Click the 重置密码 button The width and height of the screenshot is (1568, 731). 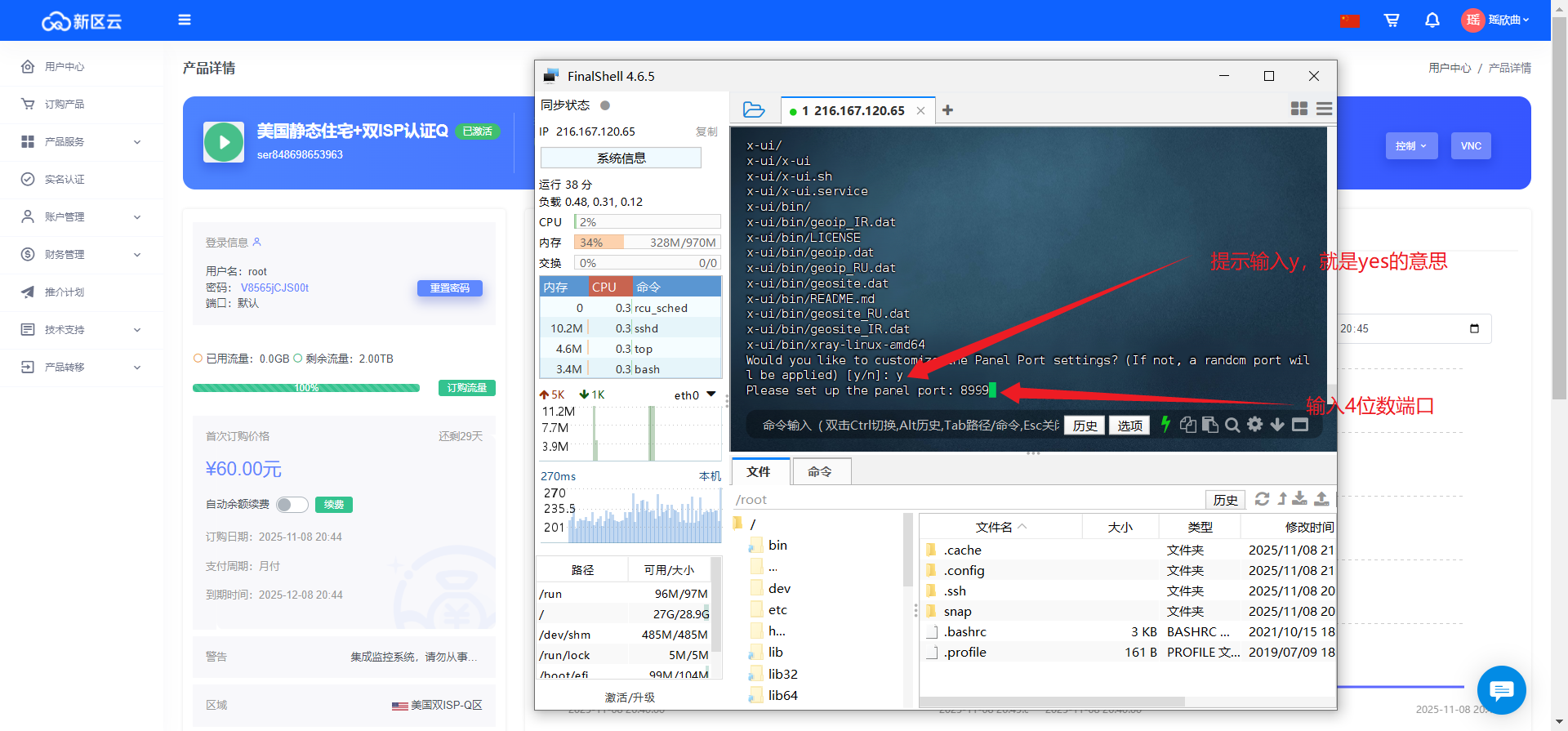[x=450, y=288]
